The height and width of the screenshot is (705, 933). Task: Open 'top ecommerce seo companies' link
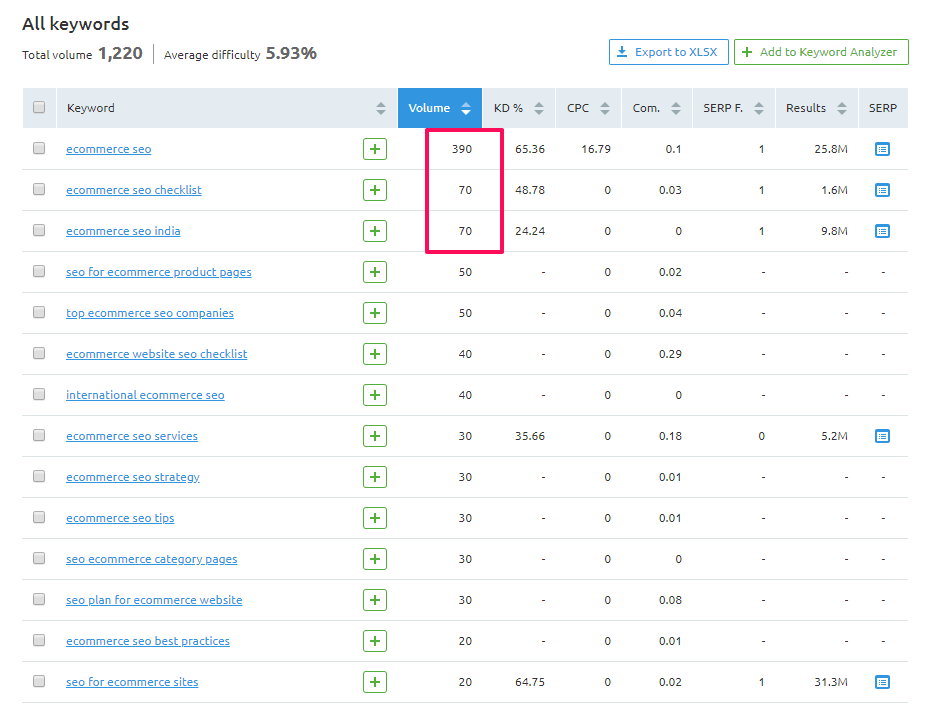click(x=150, y=314)
